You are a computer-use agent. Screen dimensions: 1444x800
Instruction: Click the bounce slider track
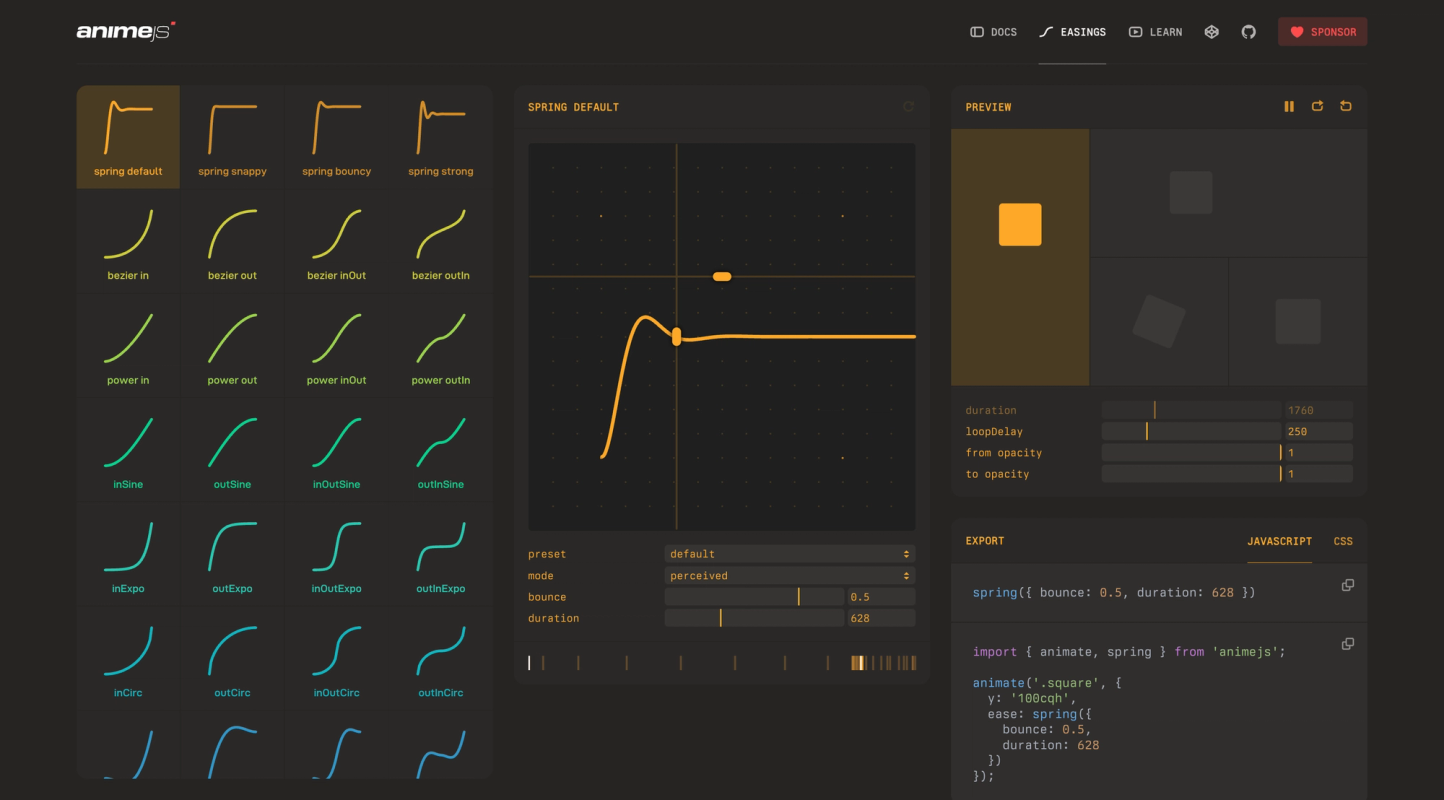(754, 597)
